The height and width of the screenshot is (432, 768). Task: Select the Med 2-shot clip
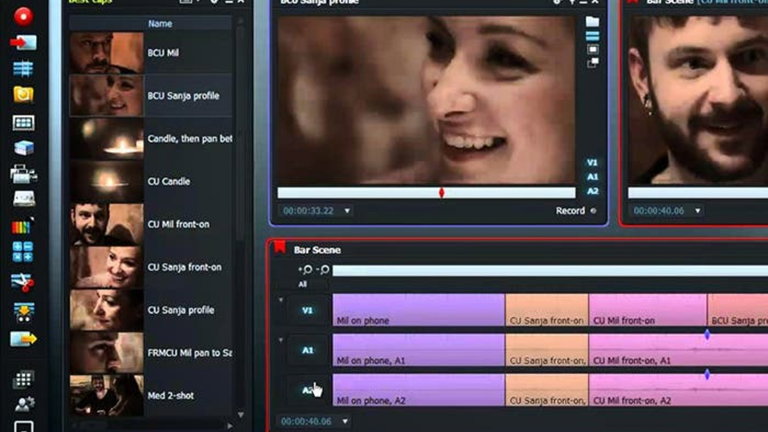151,395
